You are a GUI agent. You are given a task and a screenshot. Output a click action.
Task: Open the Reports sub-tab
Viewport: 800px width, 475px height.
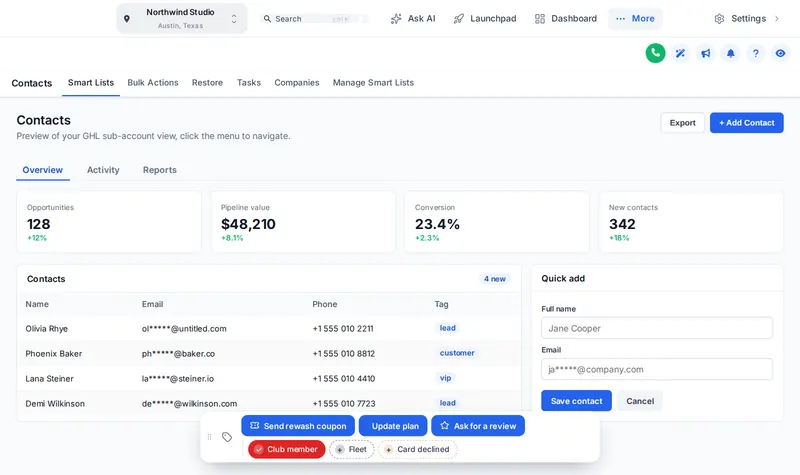[160, 170]
